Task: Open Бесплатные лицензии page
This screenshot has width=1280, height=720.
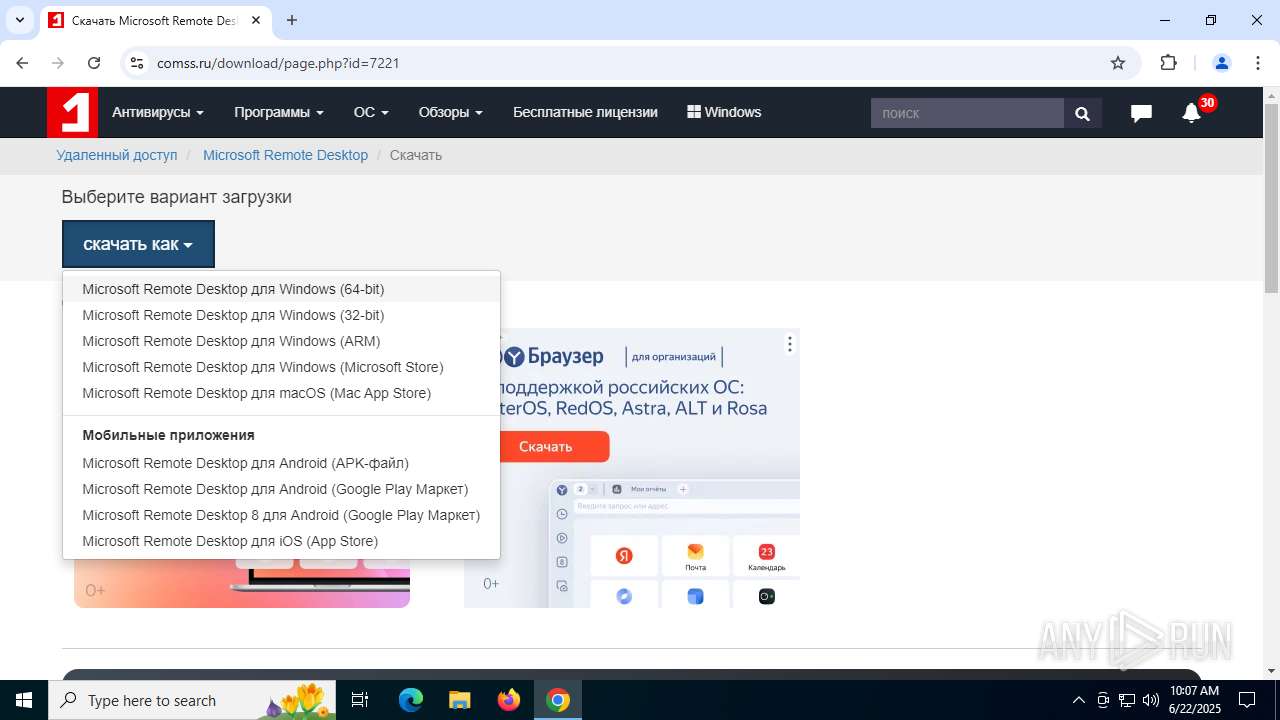Action: [585, 112]
